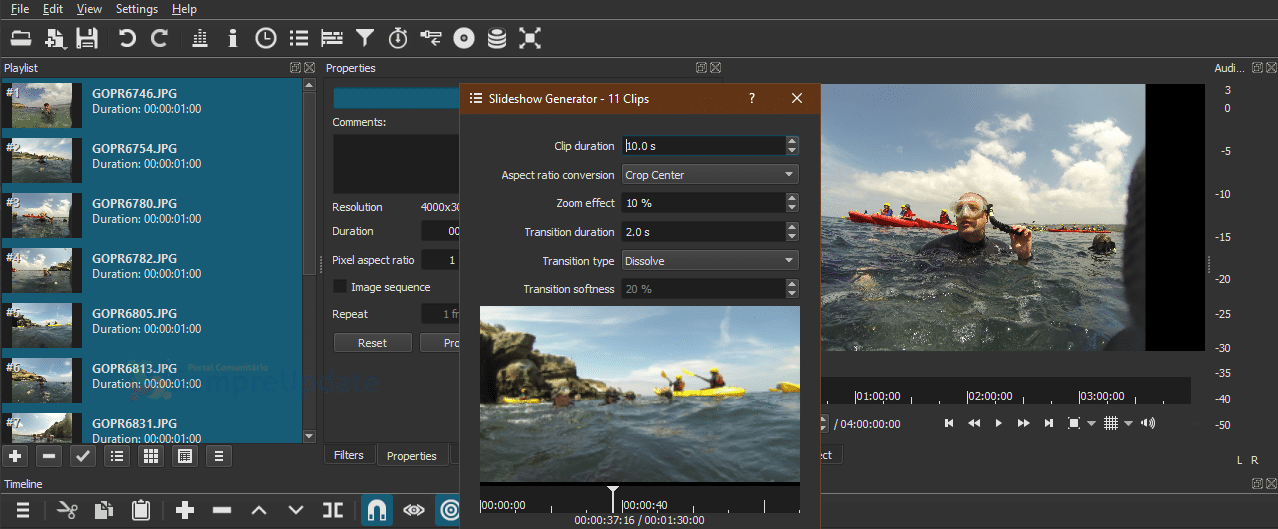The width and height of the screenshot is (1278, 529).
Task: Click the Undo arrow icon
Action: tap(126, 38)
